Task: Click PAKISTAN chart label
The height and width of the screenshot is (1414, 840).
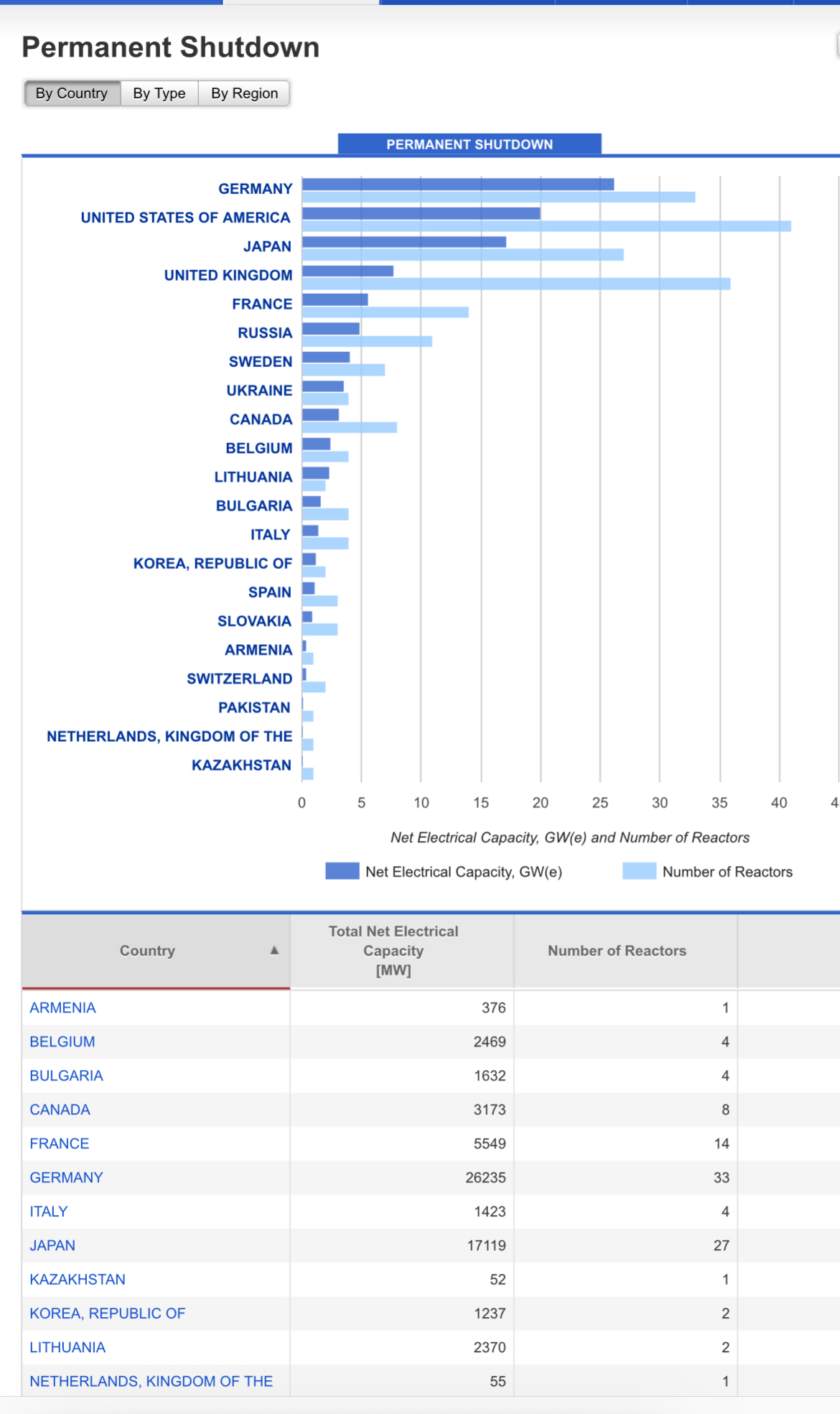Action: tap(254, 707)
